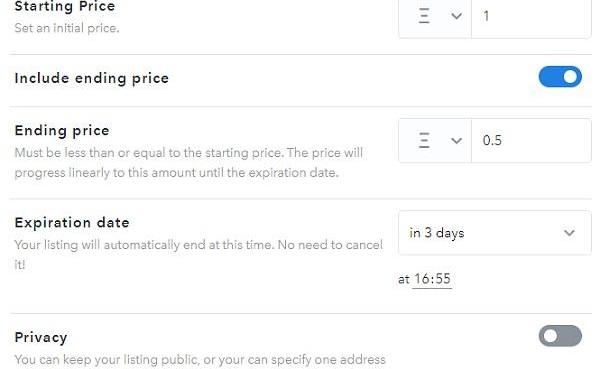The image size is (600, 369).
Task: Click the Starting Price amount field
Action: coord(532,18)
